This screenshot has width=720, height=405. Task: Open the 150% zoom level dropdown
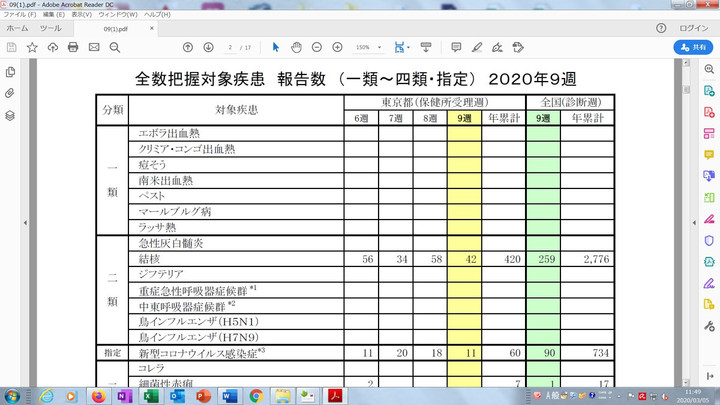pyautogui.click(x=367, y=47)
